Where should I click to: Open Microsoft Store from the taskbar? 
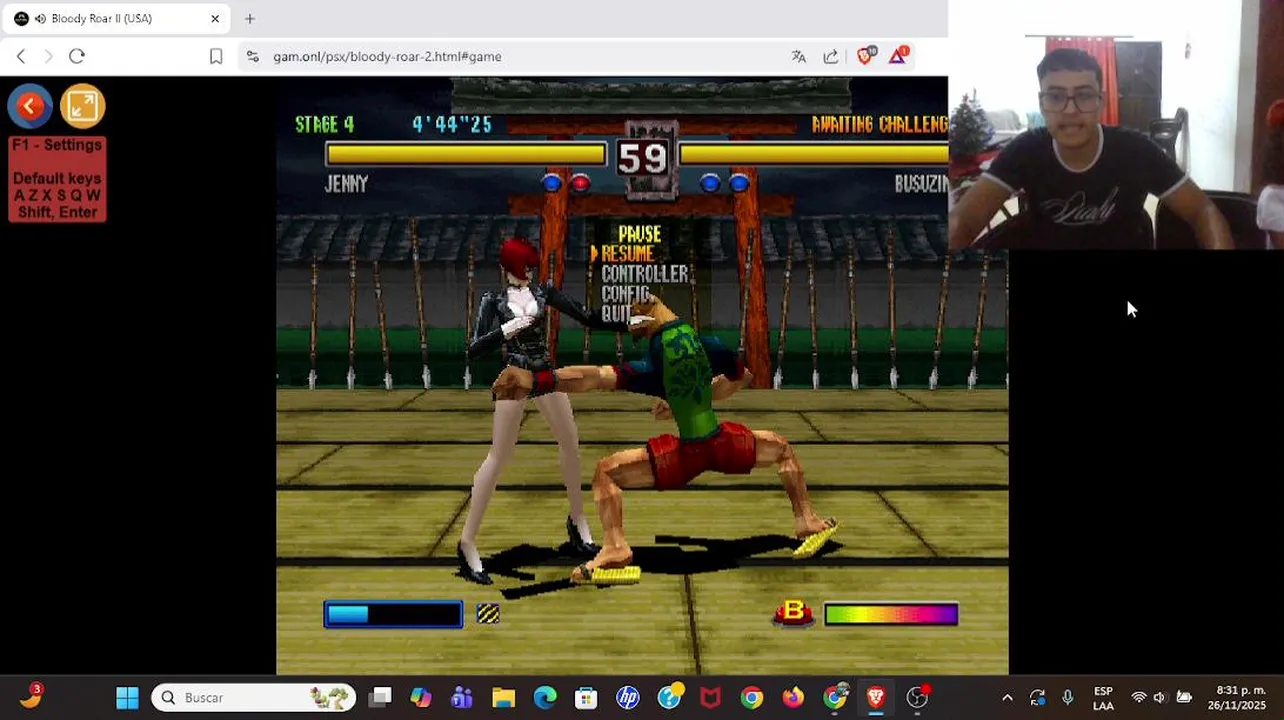pos(586,697)
